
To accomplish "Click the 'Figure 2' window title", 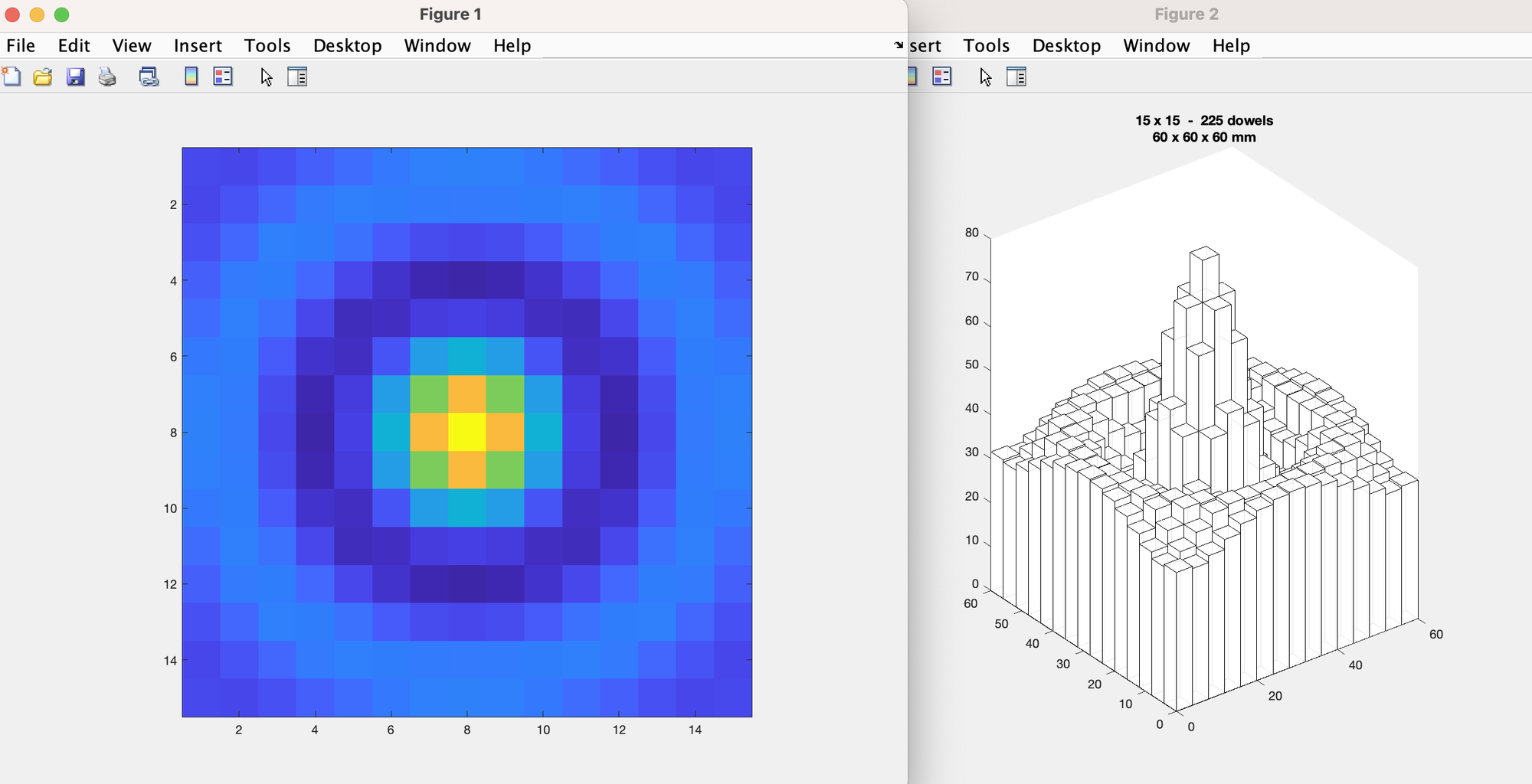I will click(x=1187, y=15).
